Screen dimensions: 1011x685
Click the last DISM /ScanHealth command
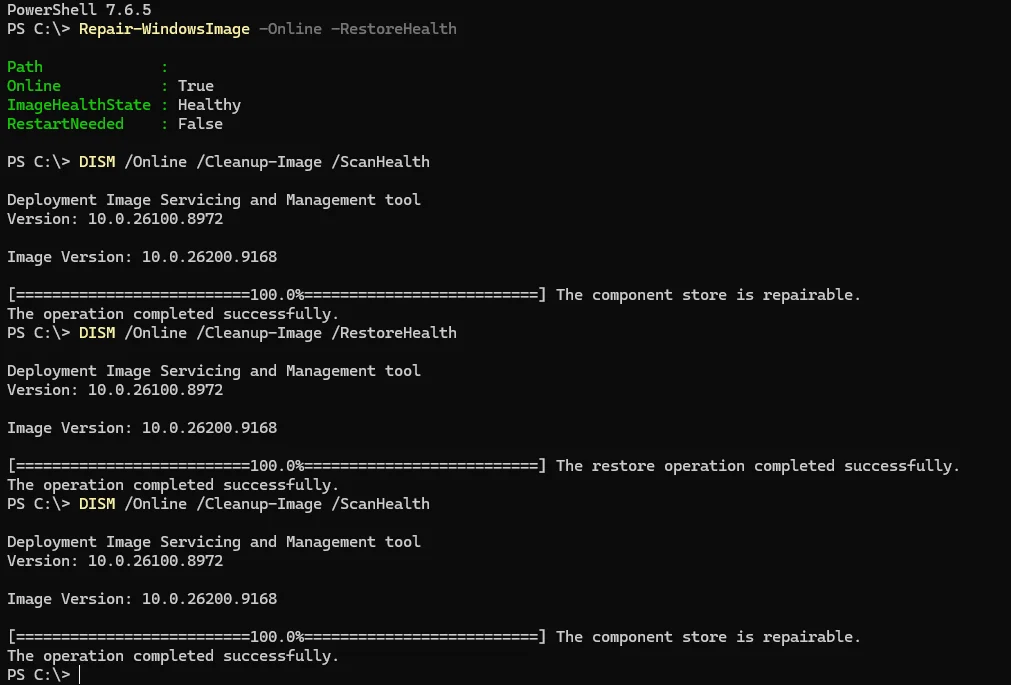254,504
